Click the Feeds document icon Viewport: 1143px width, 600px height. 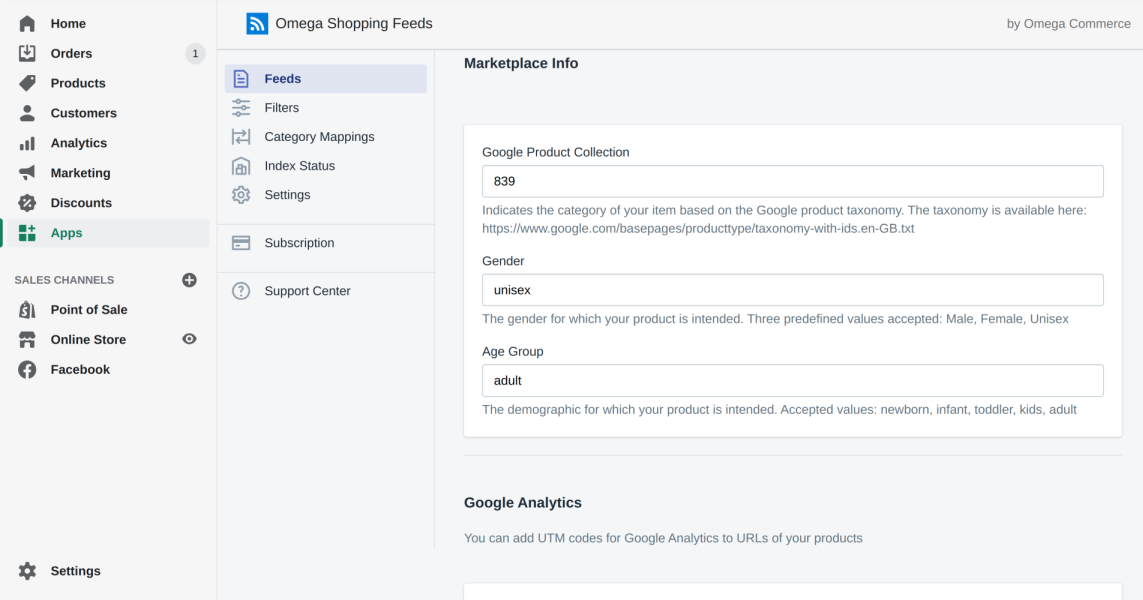tap(241, 79)
